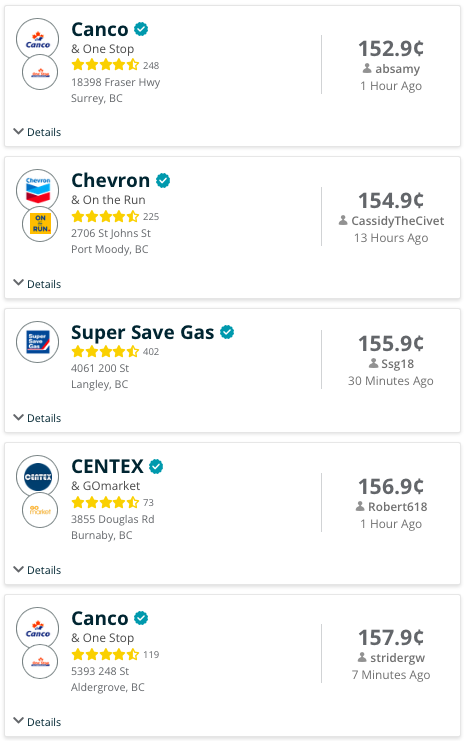This screenshot has width=470, height=741.
Task: Expand Details for the Chevron station
Action: click(37, 284)
